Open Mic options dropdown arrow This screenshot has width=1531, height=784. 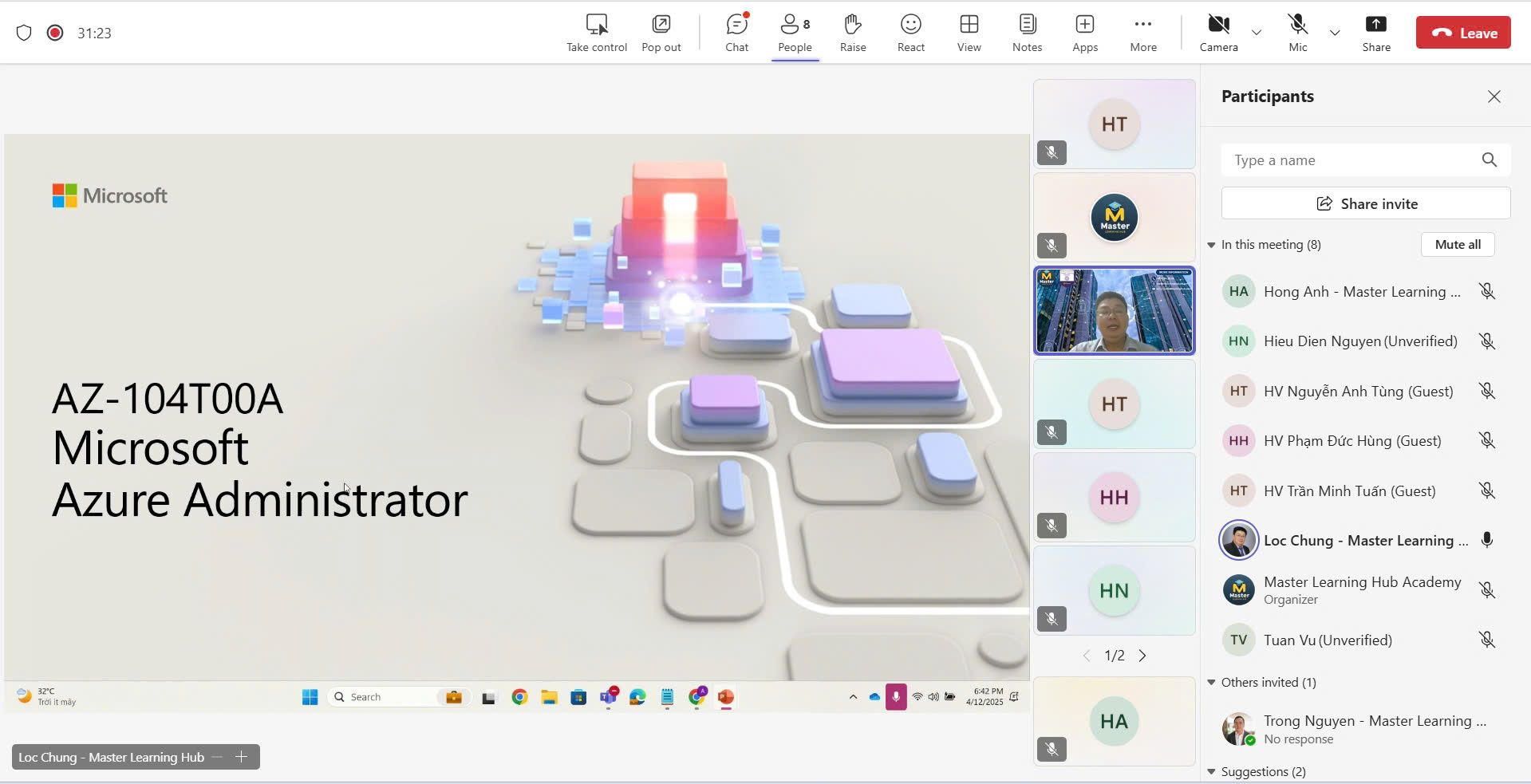point(1335,33)
